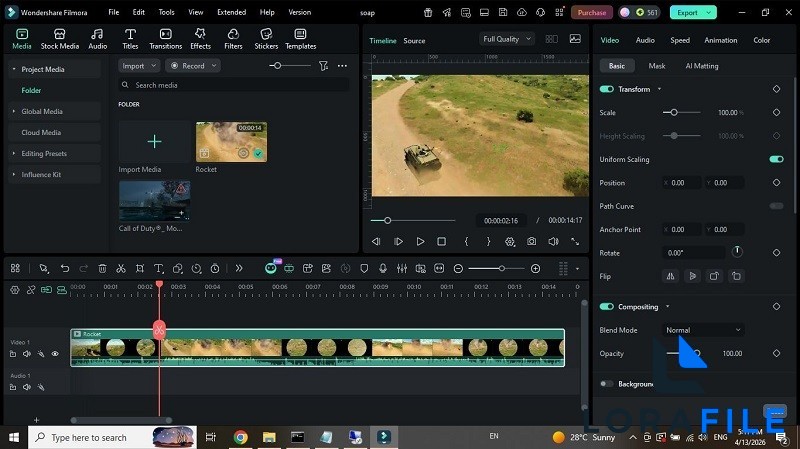Click the Undo icon in timeline toolbar
This screenshot has height=449, width=800.
coord(65,268)
